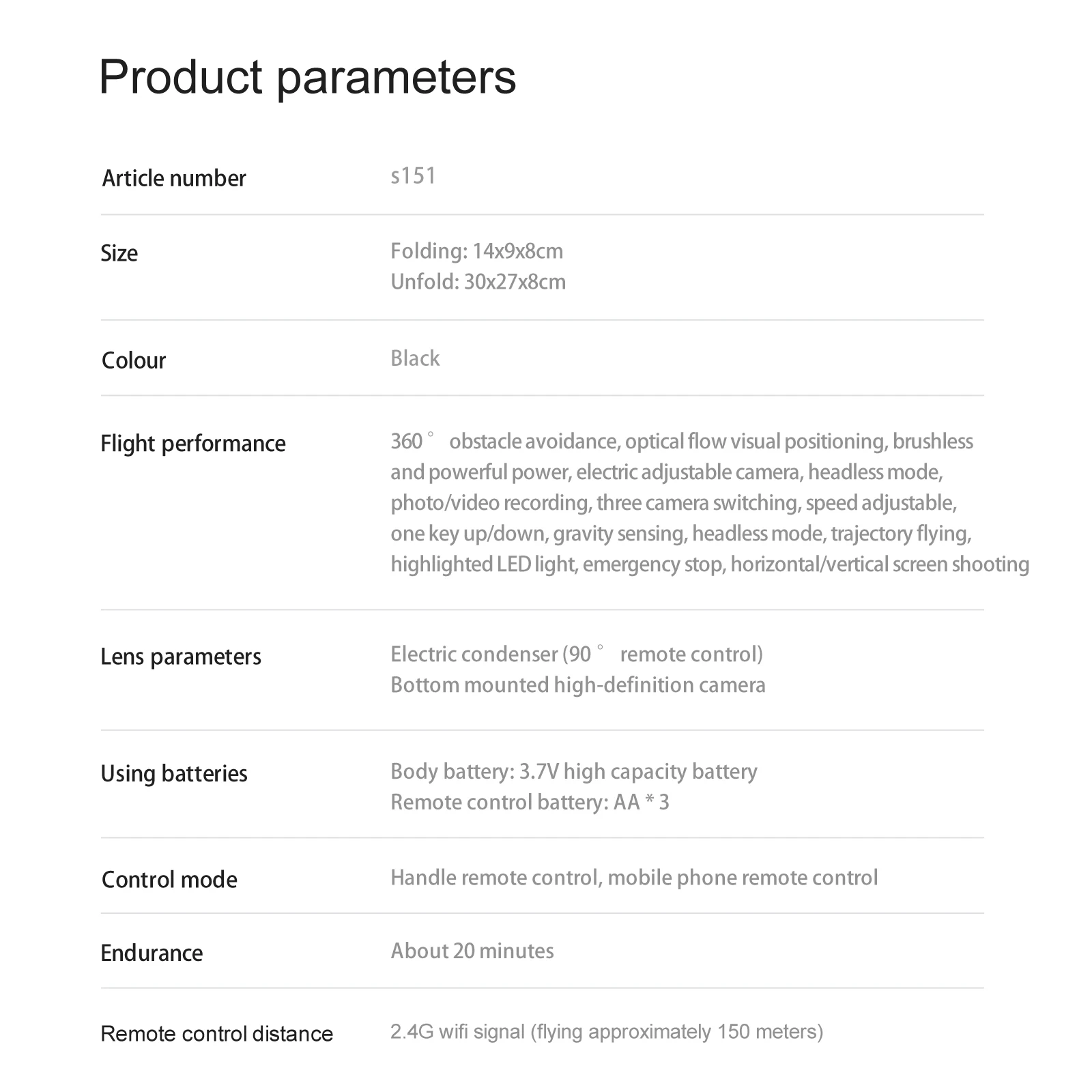Click the "Flight performance" label
The image size is (1092, 1092).
[x=193, y=444]
